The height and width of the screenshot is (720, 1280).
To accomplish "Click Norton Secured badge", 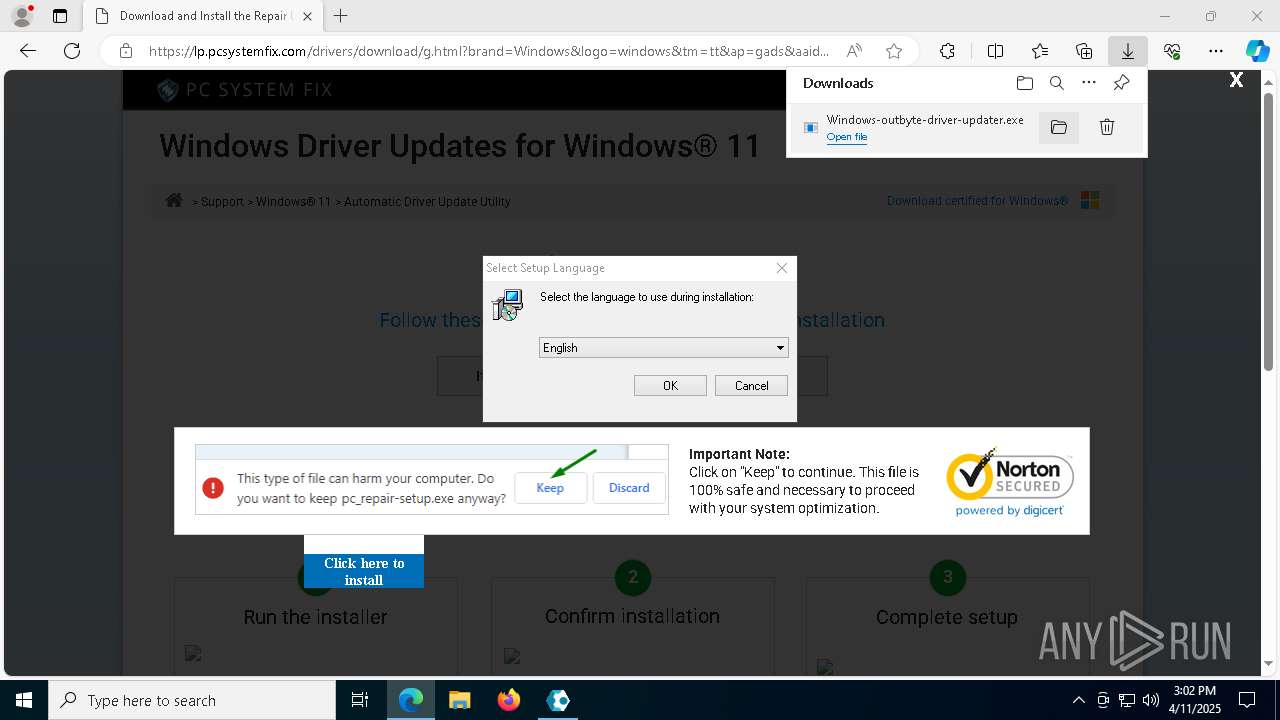I will (x=1010, y=482).
